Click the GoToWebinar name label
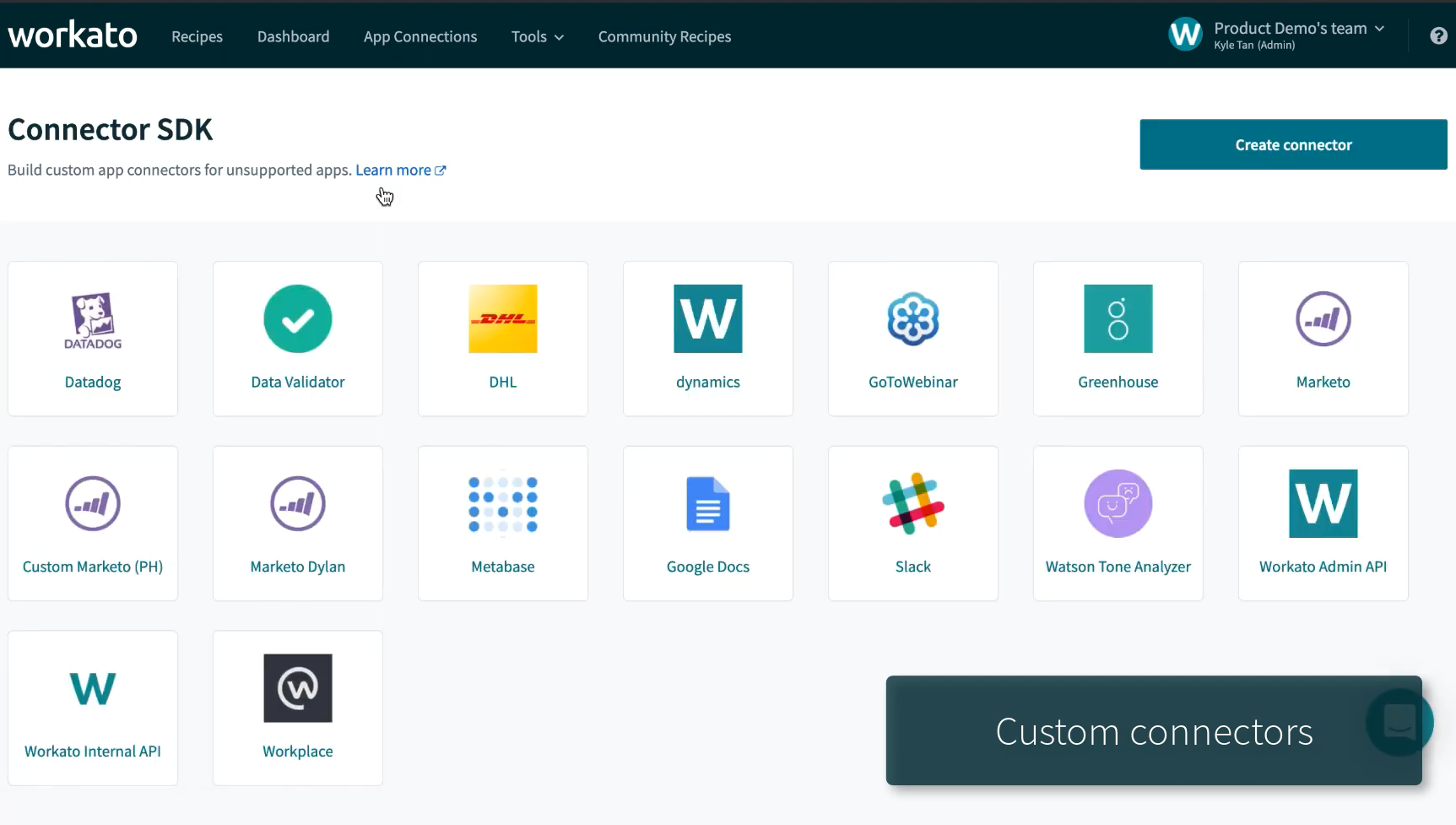Screen dimensions: 1456x825 [913, 382]
